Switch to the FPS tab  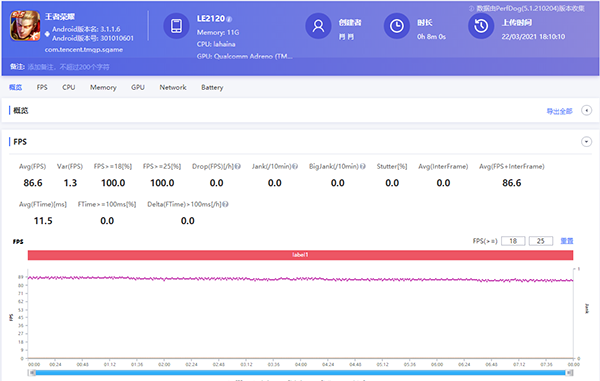coord(42,87)
